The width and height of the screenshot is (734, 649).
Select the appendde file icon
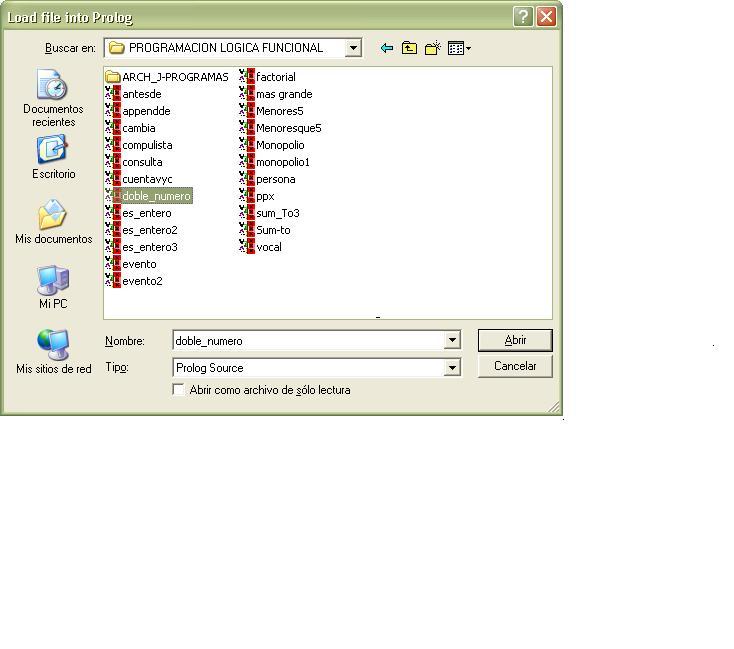point(113,111)
